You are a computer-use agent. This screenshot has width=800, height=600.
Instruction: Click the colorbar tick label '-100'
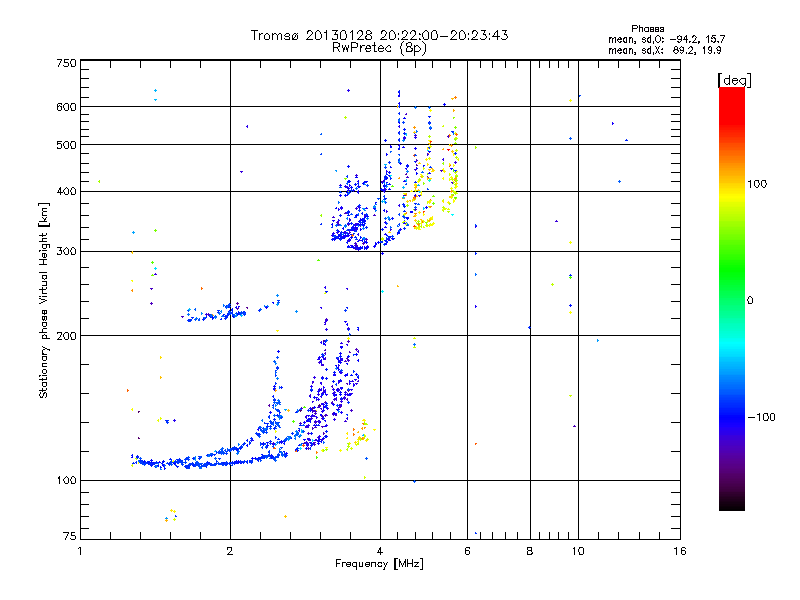point(761,417)
